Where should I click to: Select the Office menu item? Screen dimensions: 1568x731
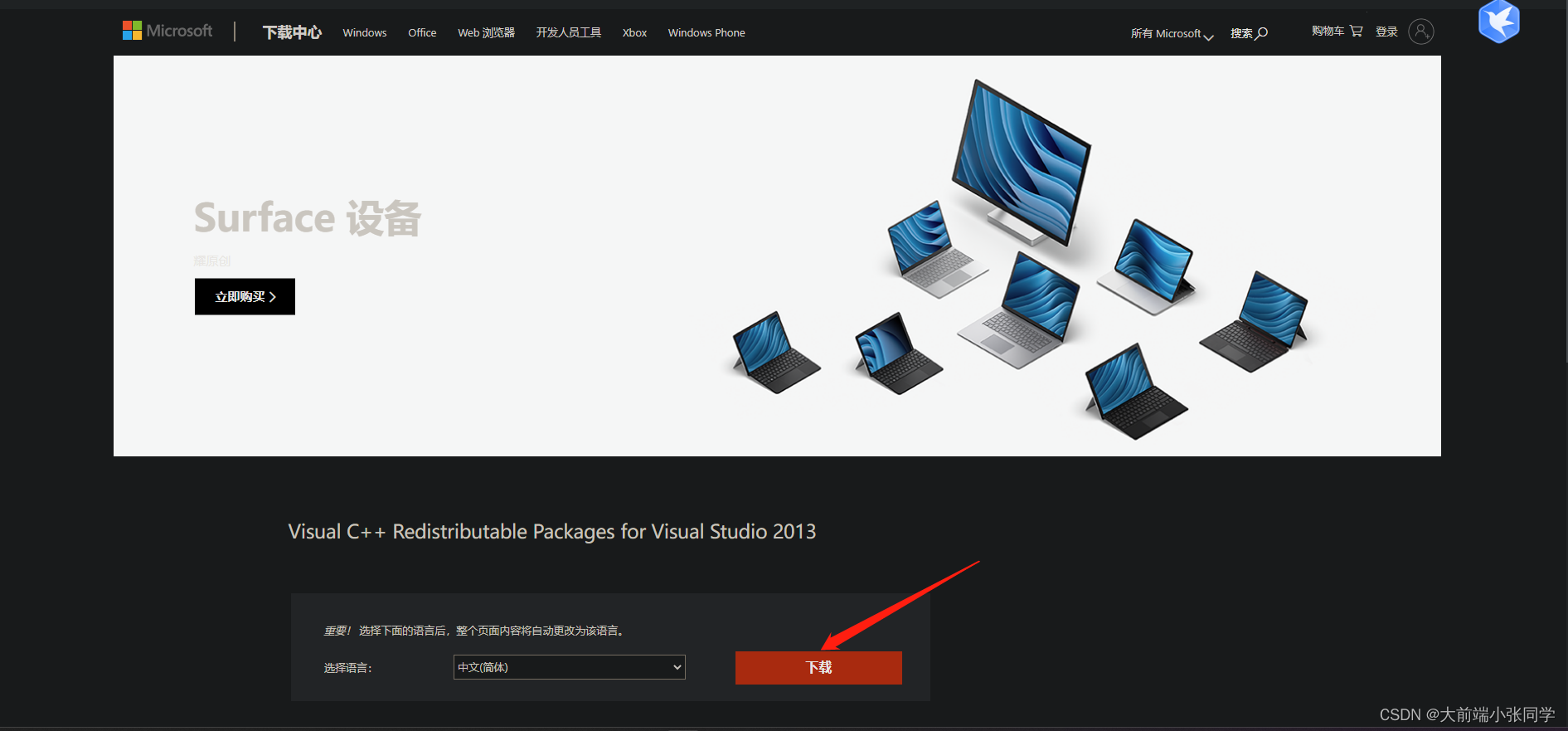coord(422,32)
